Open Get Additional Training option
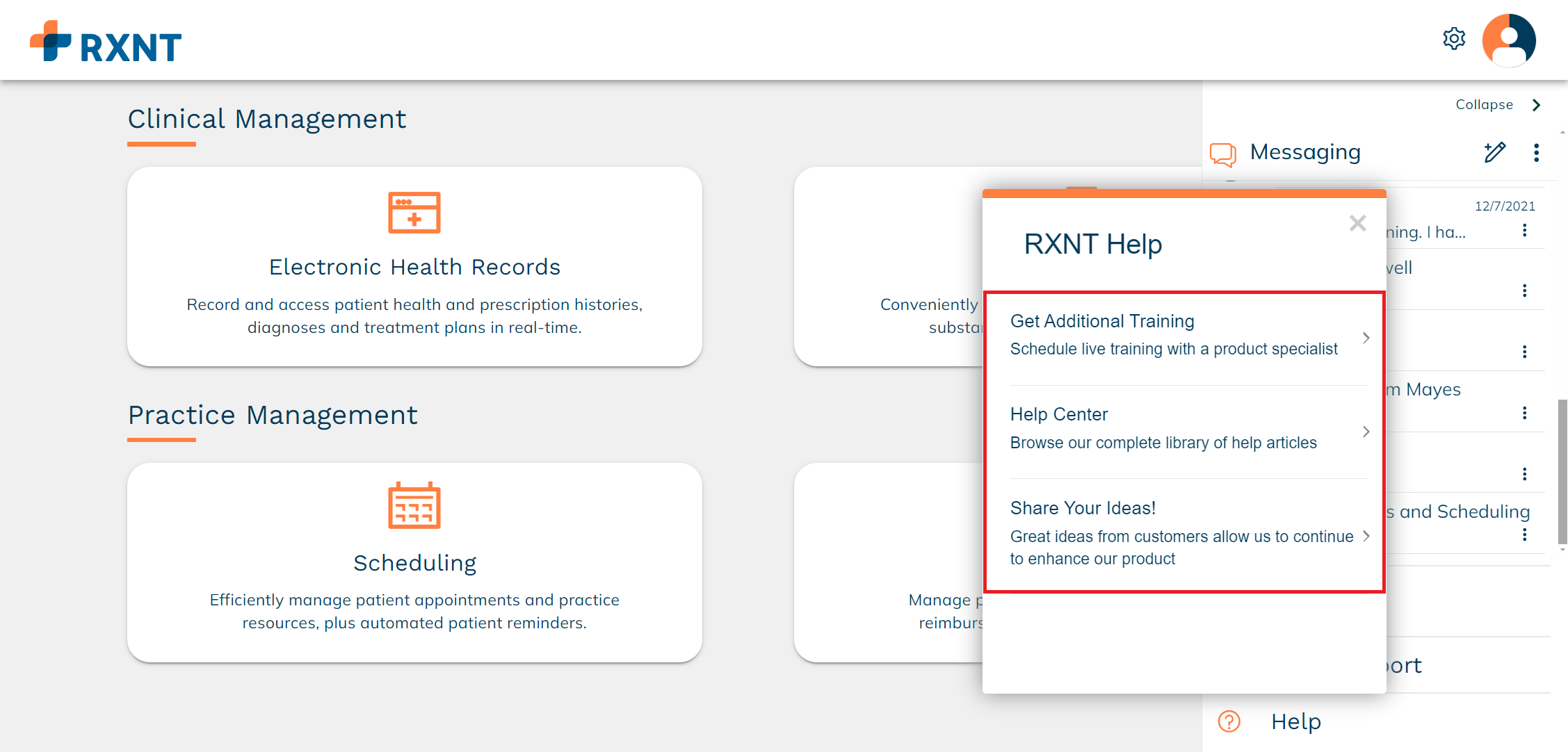 pyautogui.click(x=1188, y=338)
